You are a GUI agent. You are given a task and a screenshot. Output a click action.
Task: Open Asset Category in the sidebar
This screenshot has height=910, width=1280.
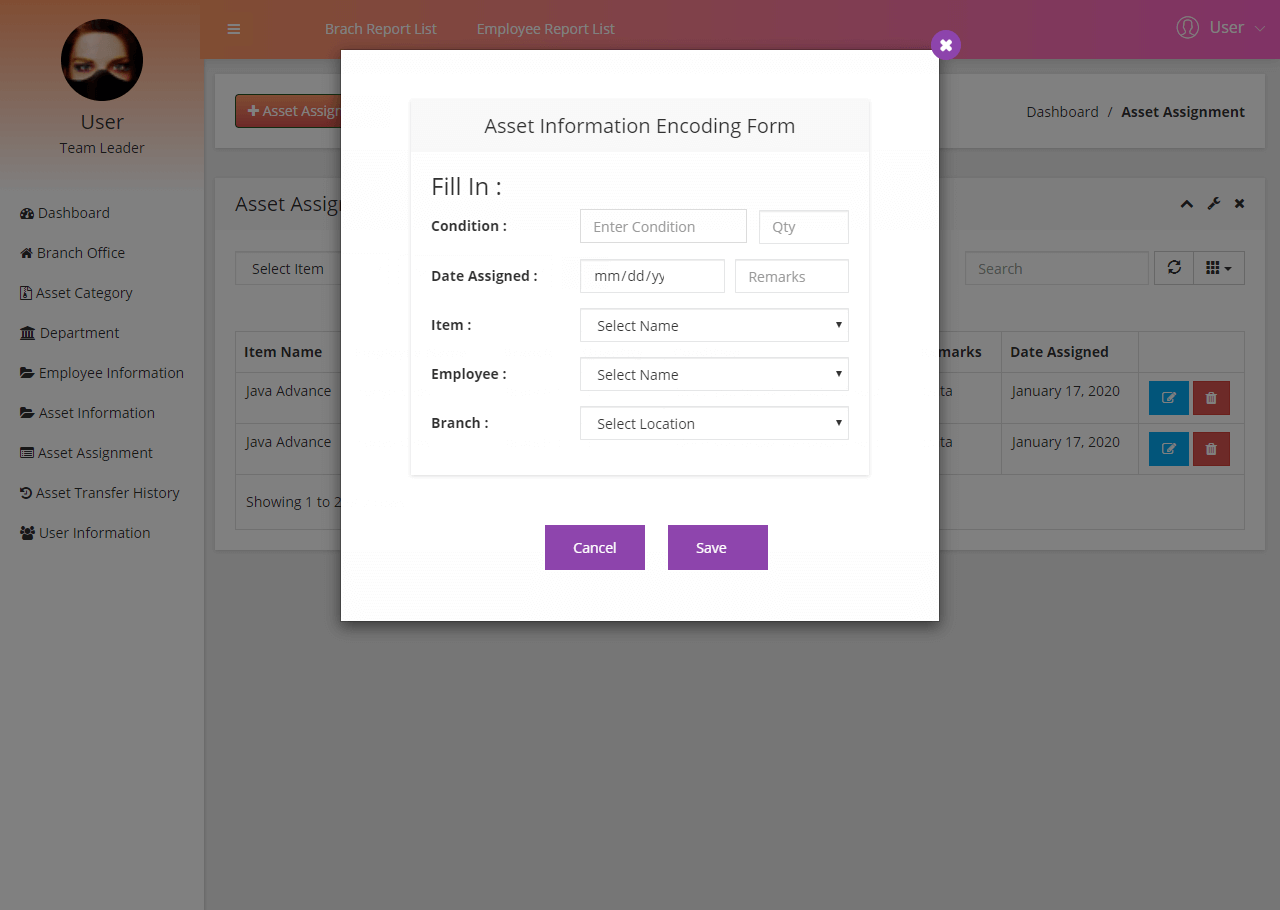[x=76, y=293]
